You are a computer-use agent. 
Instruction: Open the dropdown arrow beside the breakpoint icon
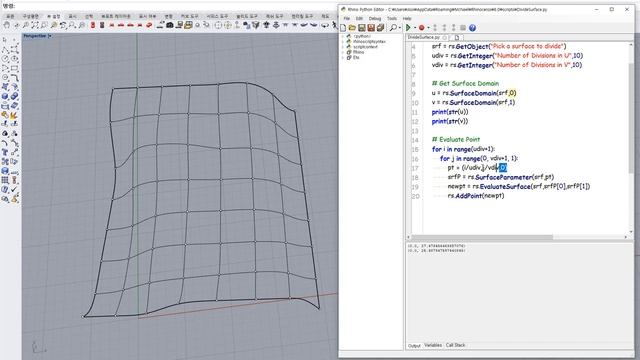tap(428, 28)
